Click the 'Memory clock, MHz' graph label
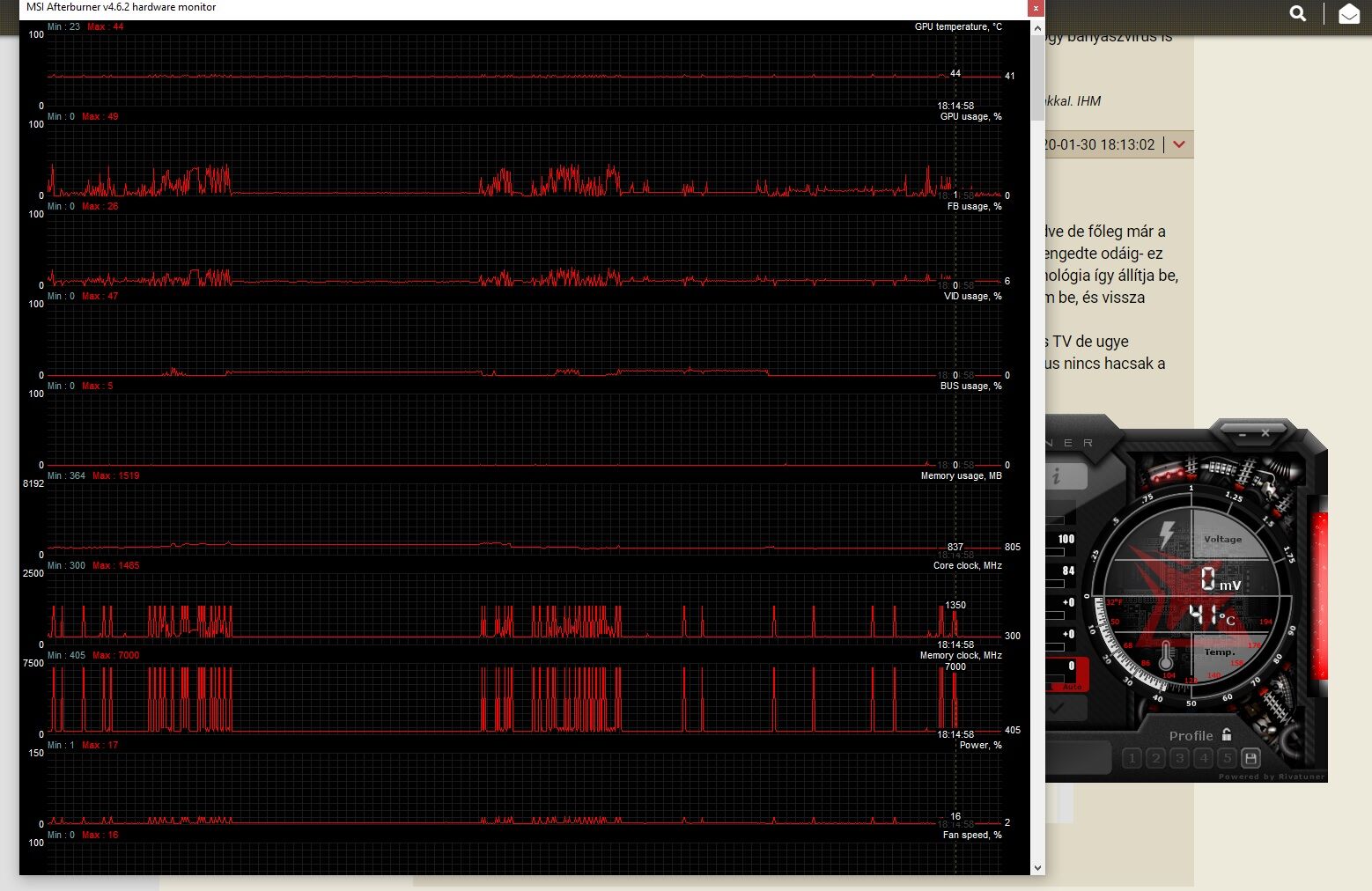1372x891 pixels. 961,655
